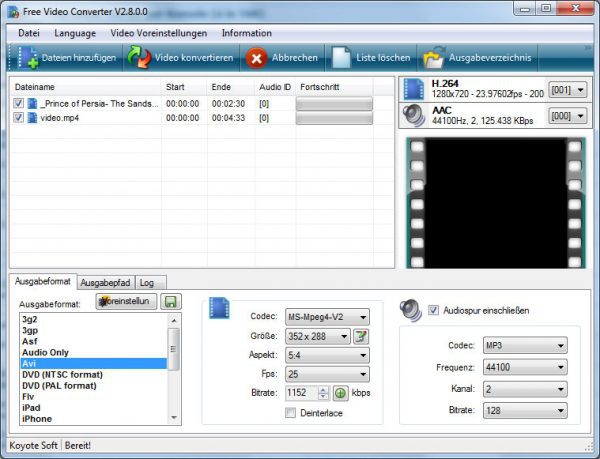Select the Flv output format

pos(94,397)
